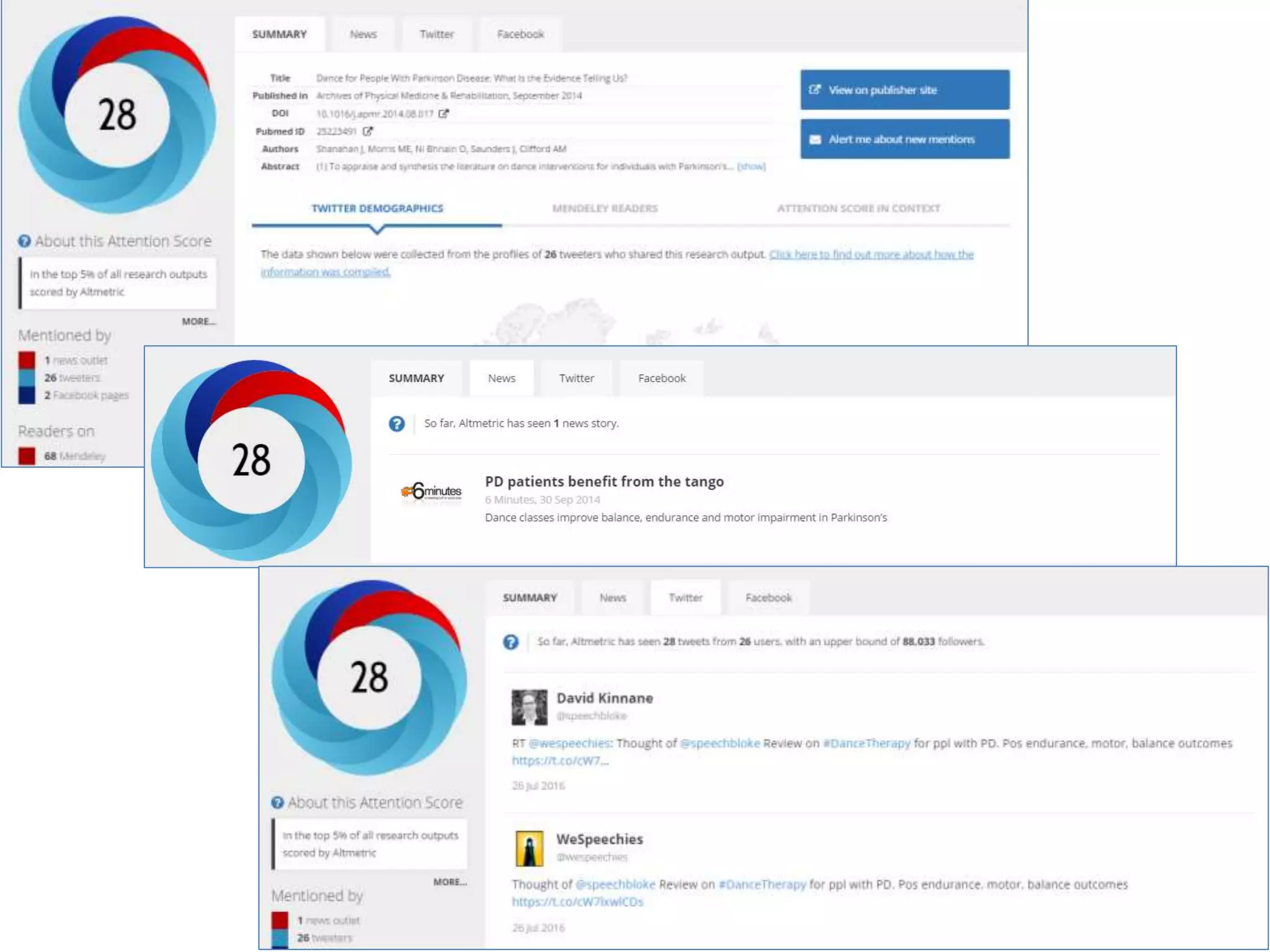The height and width of the screenshot is (952, 1270).
Task: Click the red news outlet color swatch
Action: 27,360
